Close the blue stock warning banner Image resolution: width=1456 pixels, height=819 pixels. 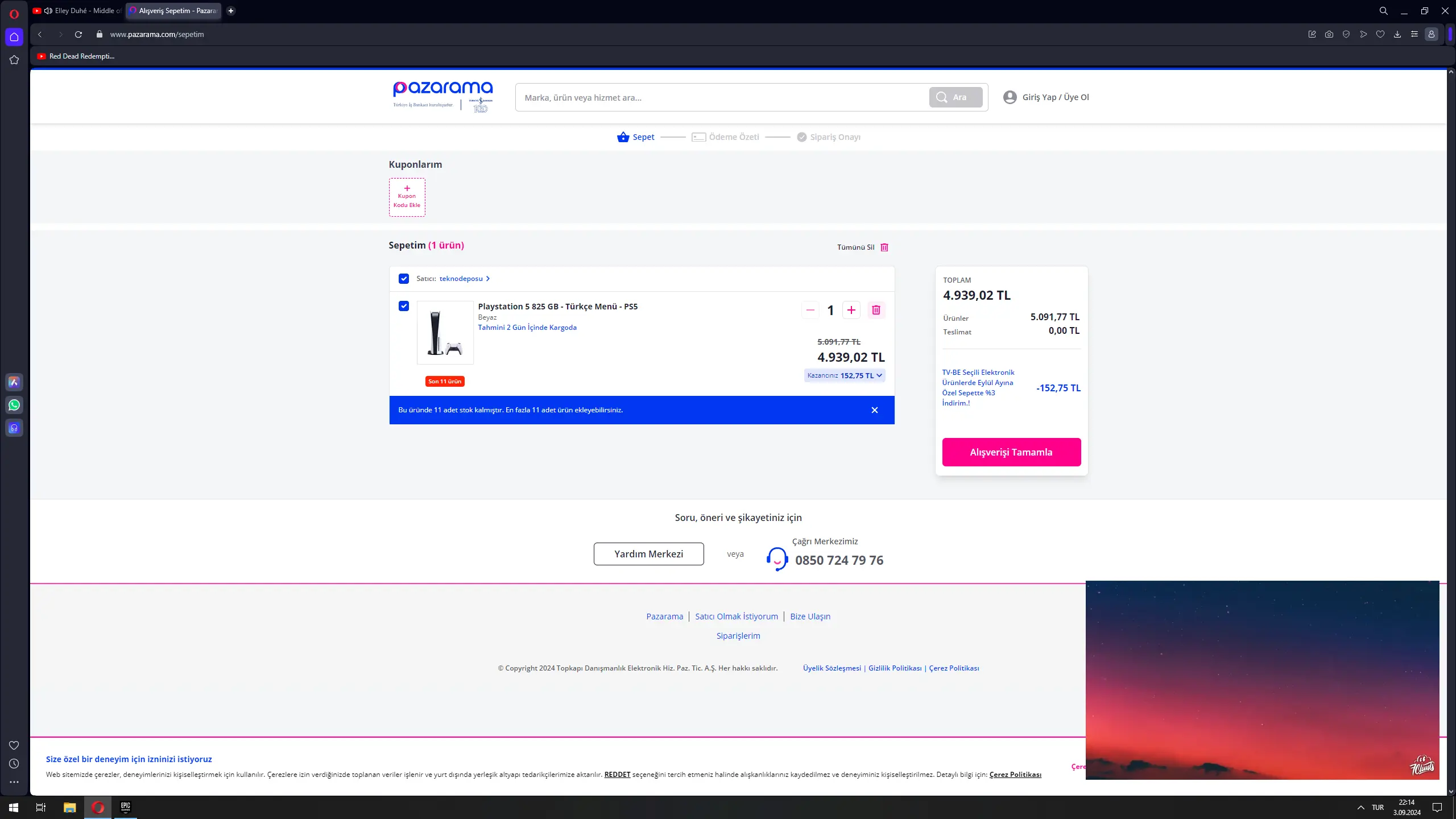(x=875, y=410)
